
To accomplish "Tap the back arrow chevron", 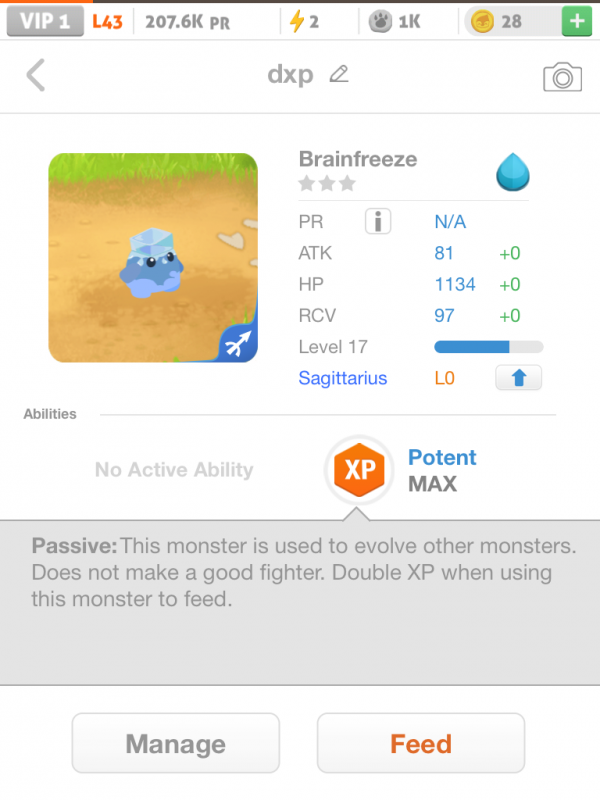I will click(x=36, y=75).
